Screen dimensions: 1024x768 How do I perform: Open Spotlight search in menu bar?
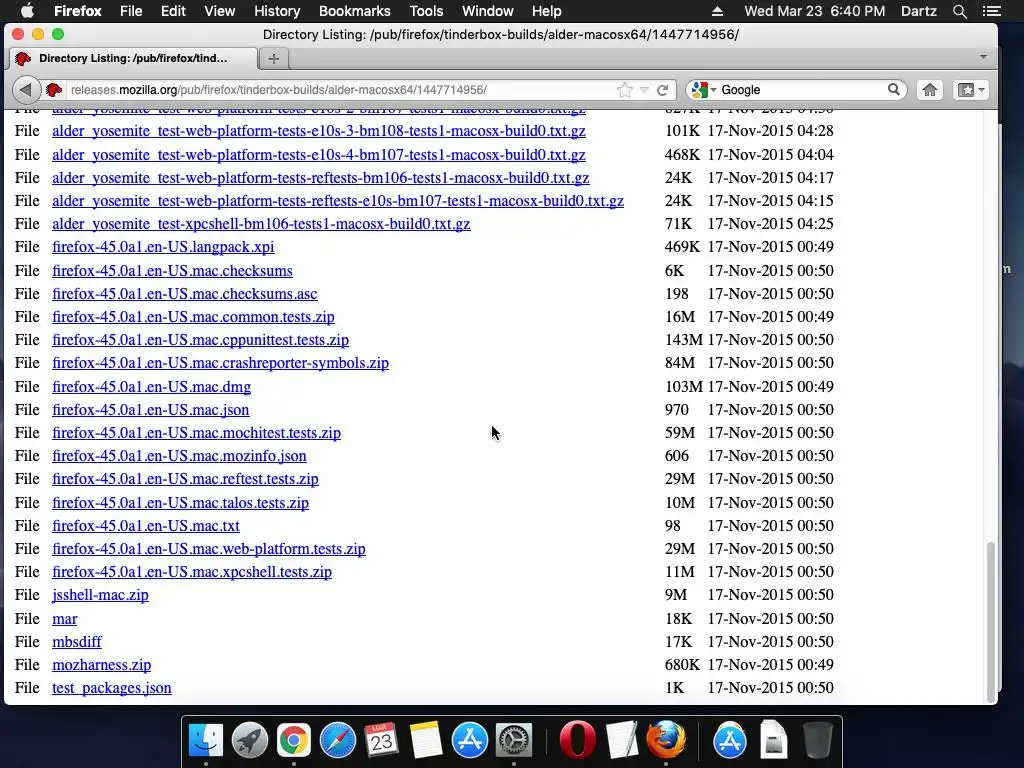(959, 11)
